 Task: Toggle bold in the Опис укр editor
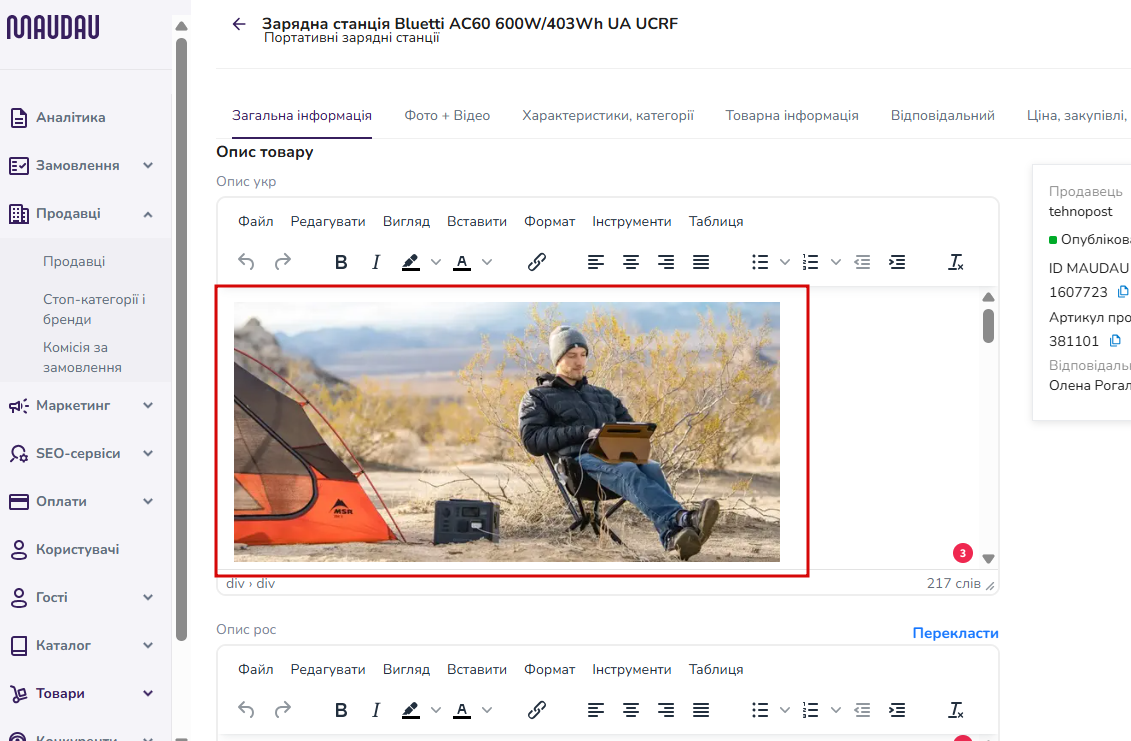point(341,262)
